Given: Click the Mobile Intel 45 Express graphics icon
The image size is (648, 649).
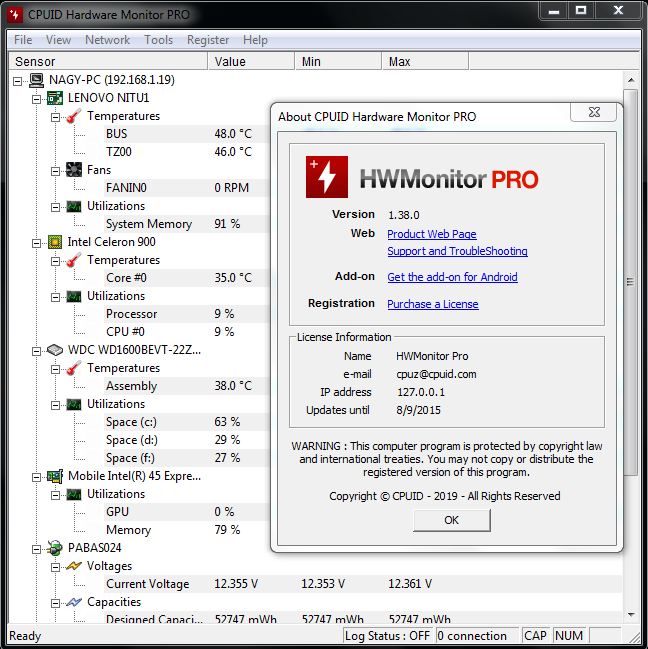Looking at the screenshot, I should coord(55,476).
